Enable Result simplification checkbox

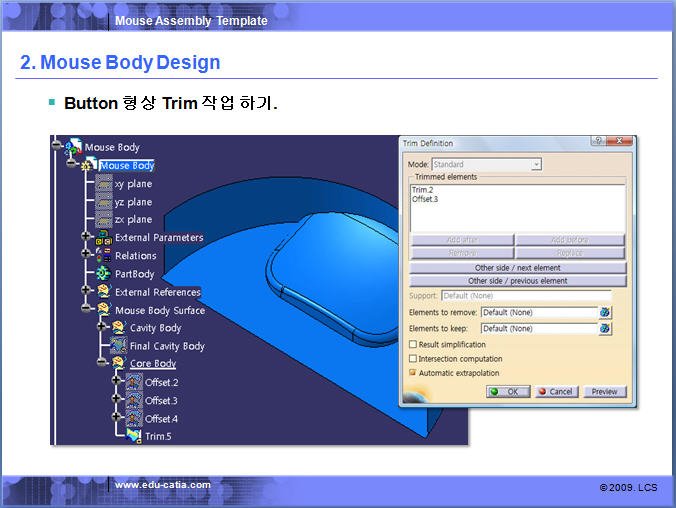(x=413, y=345)
